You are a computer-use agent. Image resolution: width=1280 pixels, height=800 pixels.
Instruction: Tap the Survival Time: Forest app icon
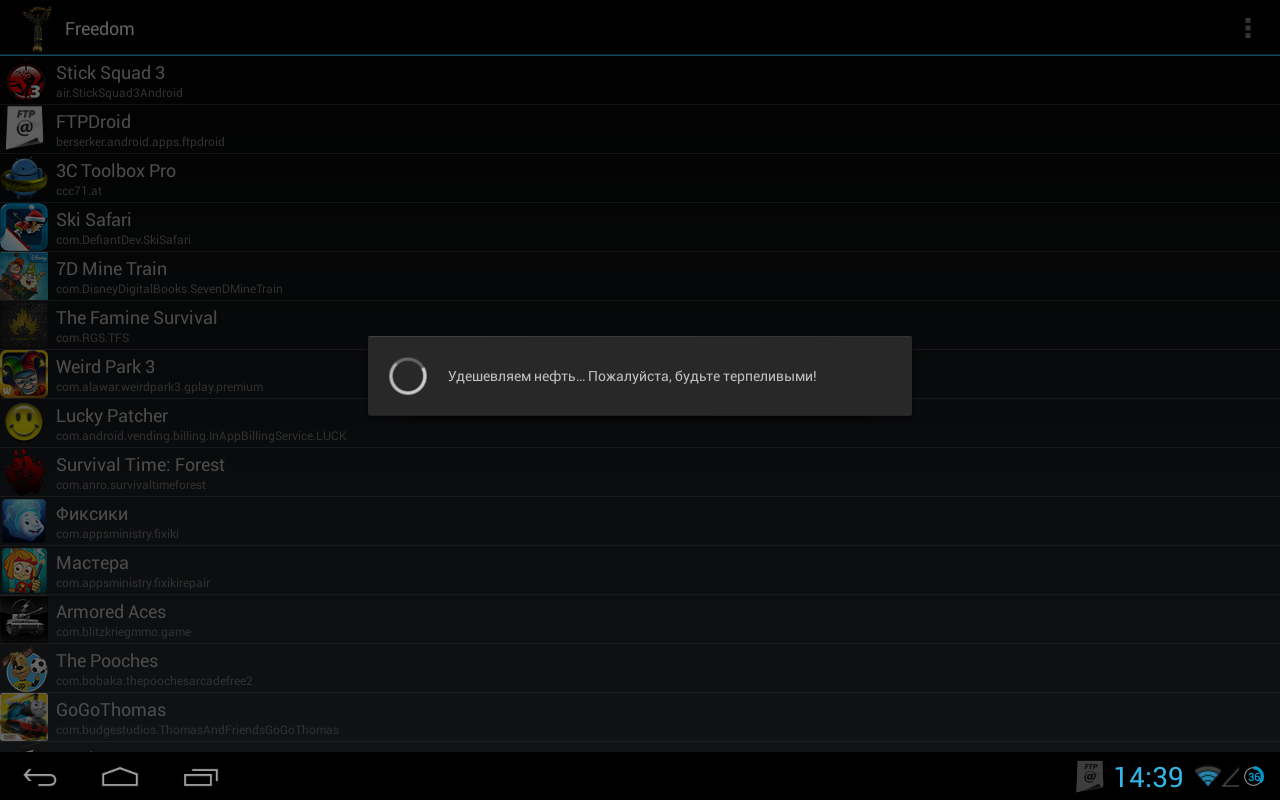24,473
